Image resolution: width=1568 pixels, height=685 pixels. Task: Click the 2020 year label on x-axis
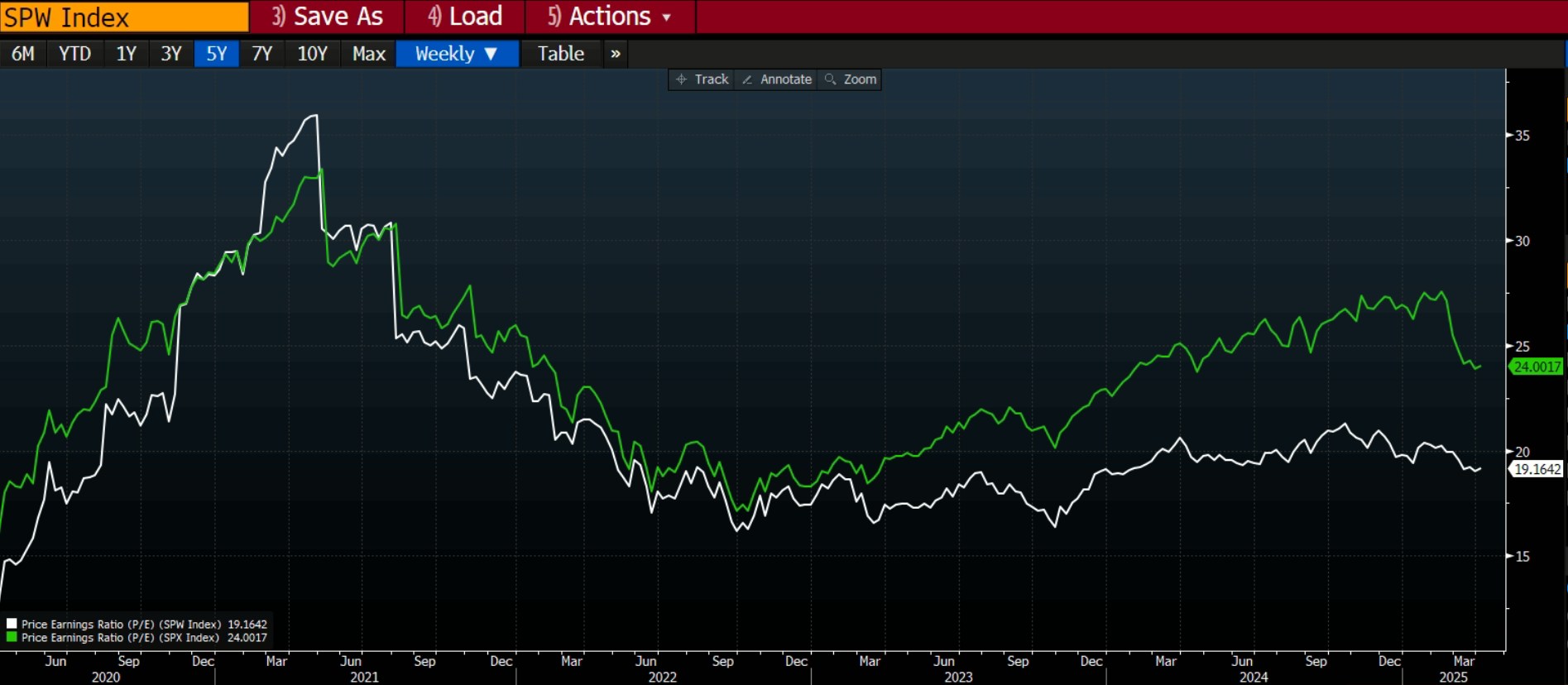coord(106,677)
